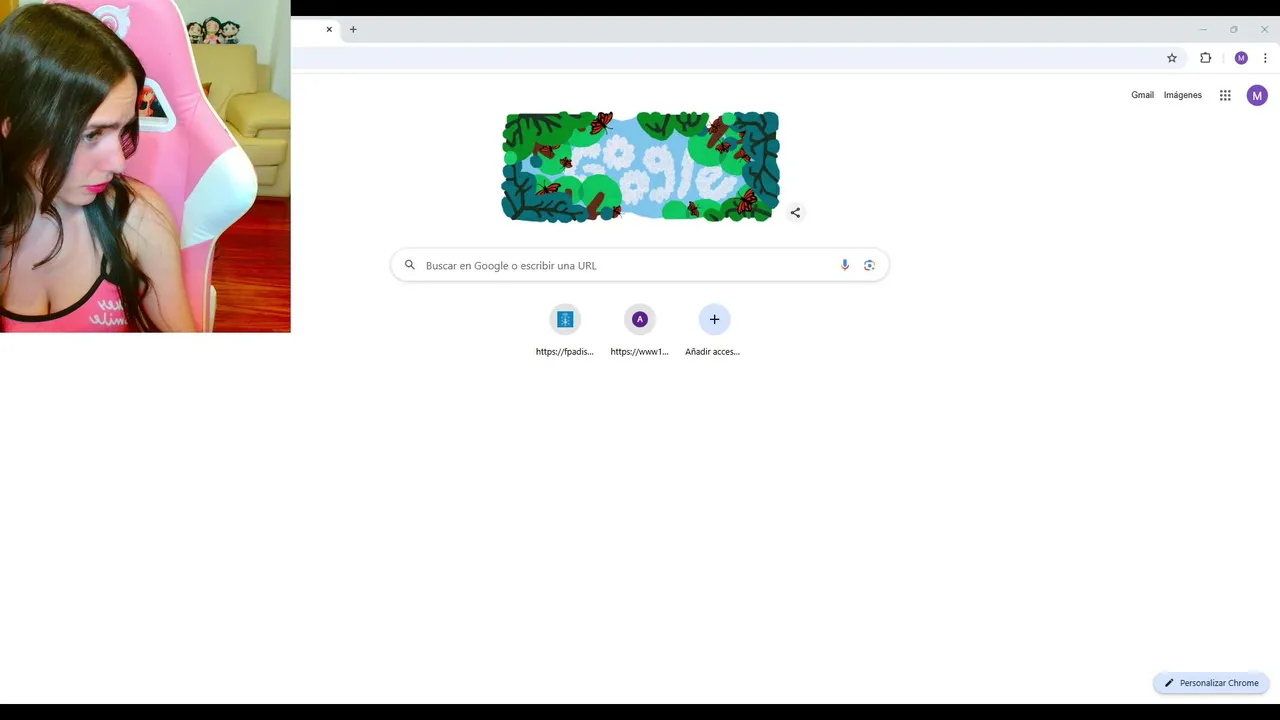
Task: Click the magnifier icon in search box
Action: click(x=409, y=265)
